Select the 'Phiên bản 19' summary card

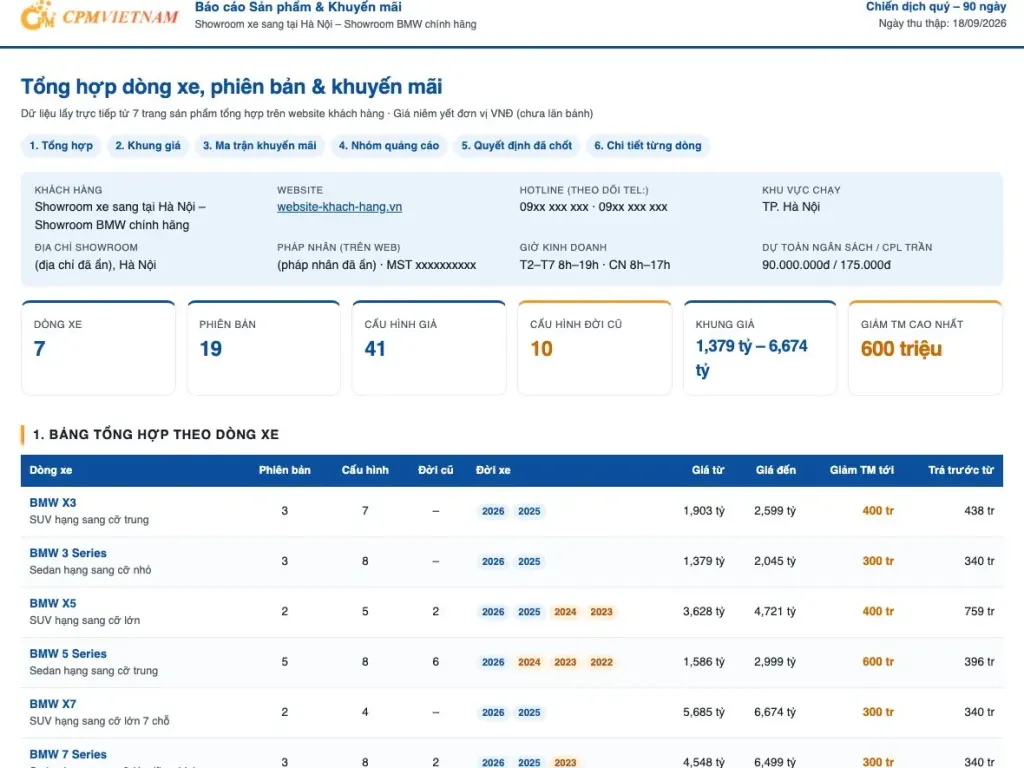264,348
